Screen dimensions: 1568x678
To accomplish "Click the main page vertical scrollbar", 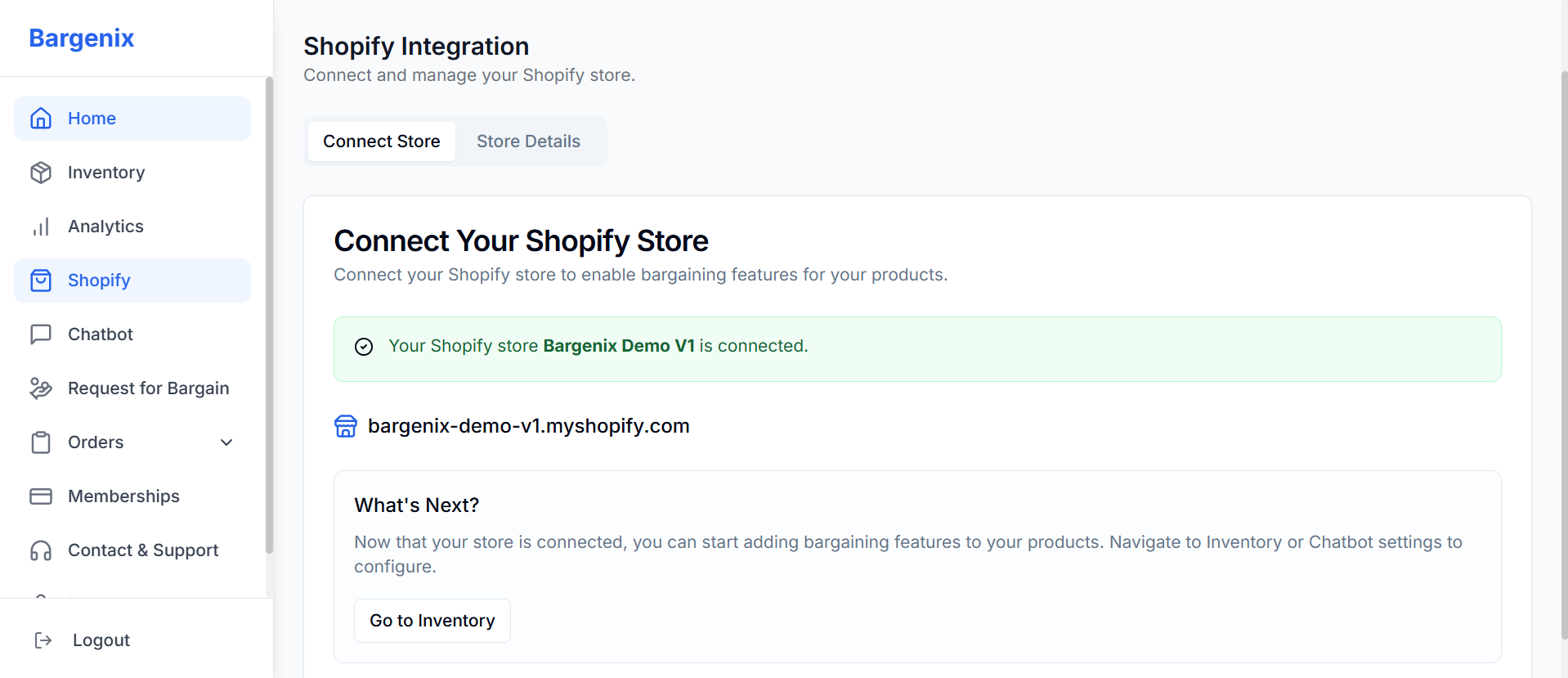I will (x=1564, y=356).
